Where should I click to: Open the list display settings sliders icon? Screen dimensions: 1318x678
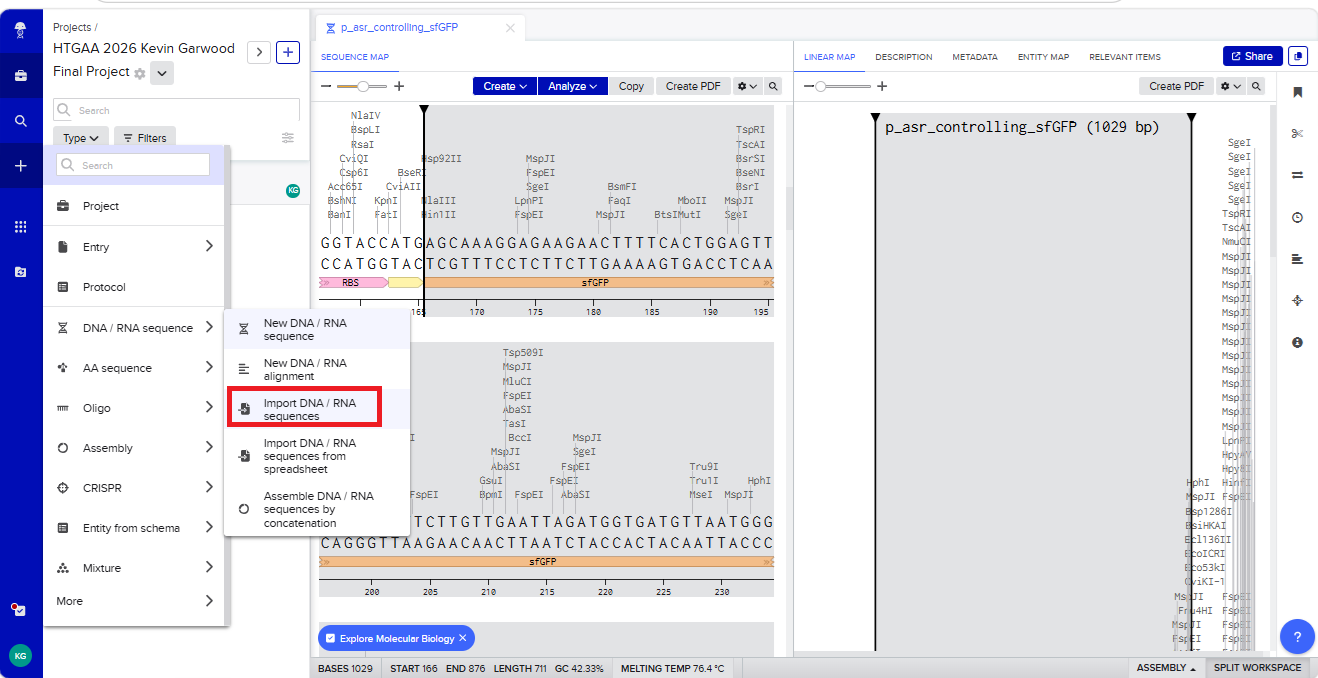pyautogui.click(x=288, y=138)
